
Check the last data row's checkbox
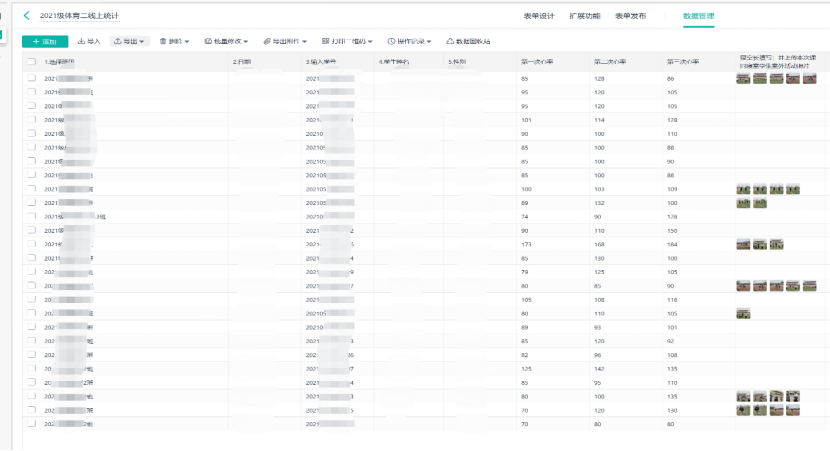pos(32,424)
